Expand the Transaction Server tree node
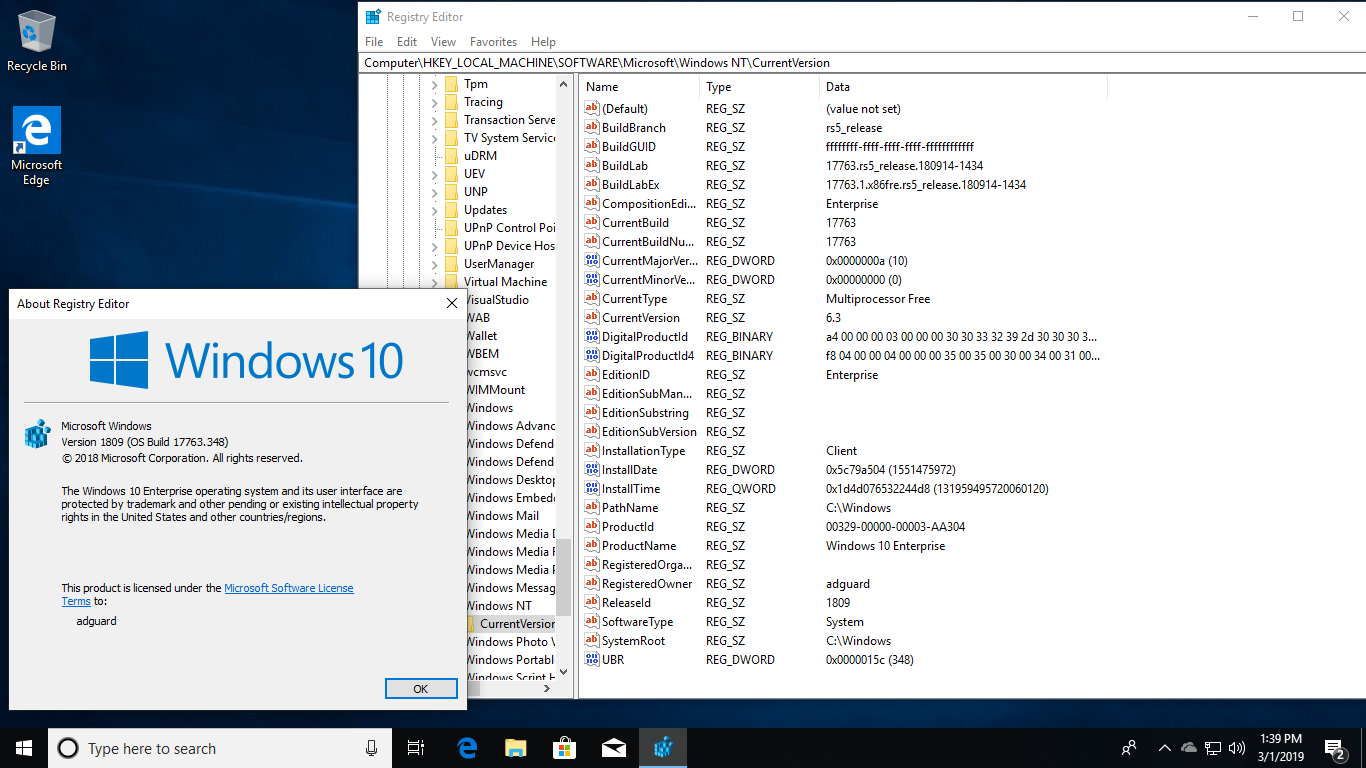Viewport: 1366px width, 768px height. (434, 120)
